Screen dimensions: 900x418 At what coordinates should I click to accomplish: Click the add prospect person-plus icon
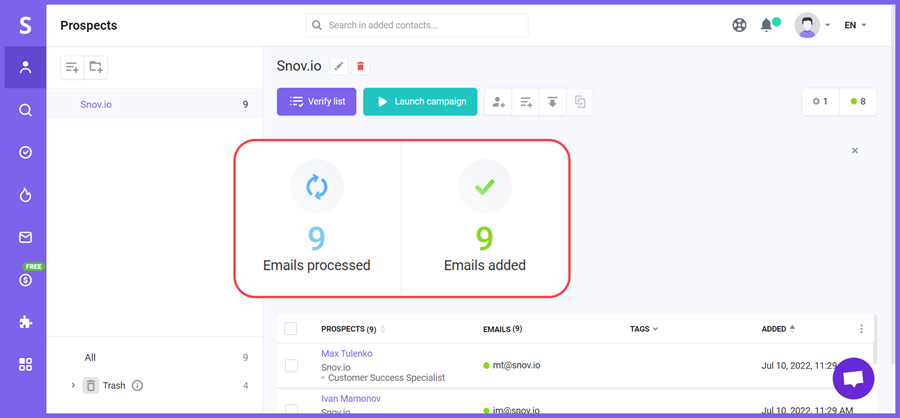click(x=498, y=102)
